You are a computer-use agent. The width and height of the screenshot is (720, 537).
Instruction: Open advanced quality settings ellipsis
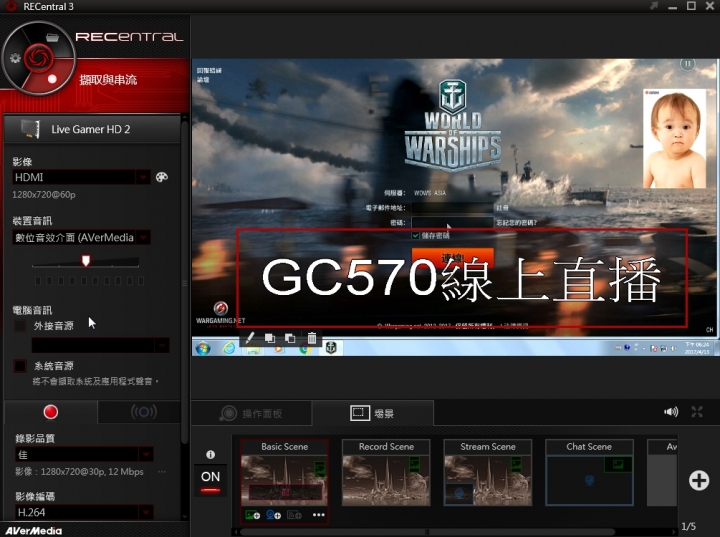[x=162, y=472]
